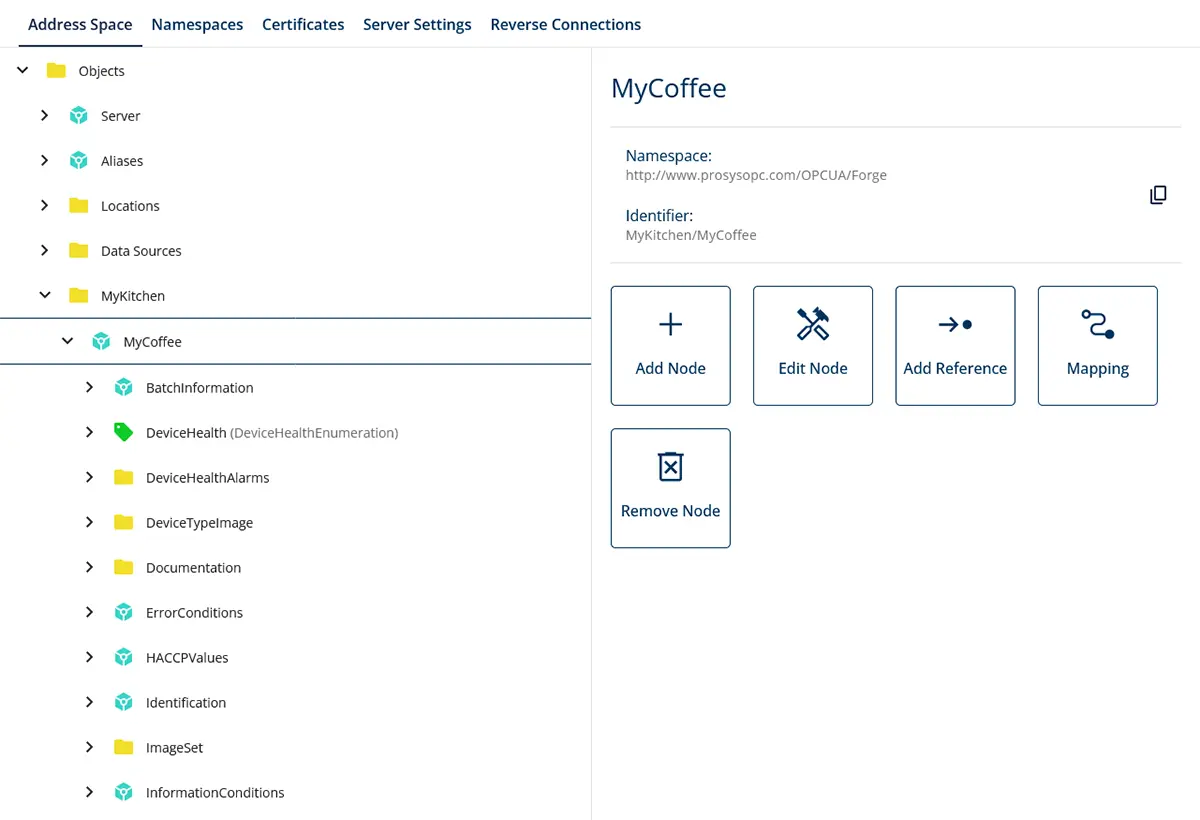
Task: Expand the BatchInformation node
Action: (89, 388)
